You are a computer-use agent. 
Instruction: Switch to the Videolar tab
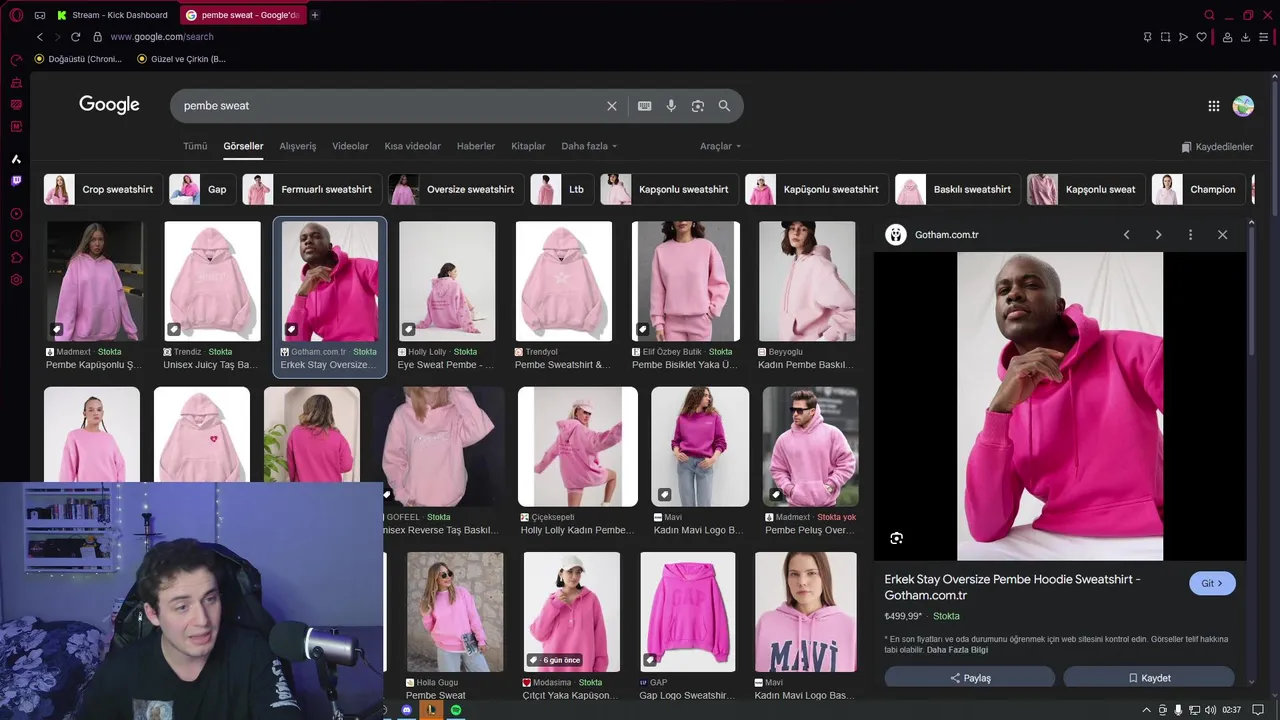pyautogui.click(x=350, y=146)
